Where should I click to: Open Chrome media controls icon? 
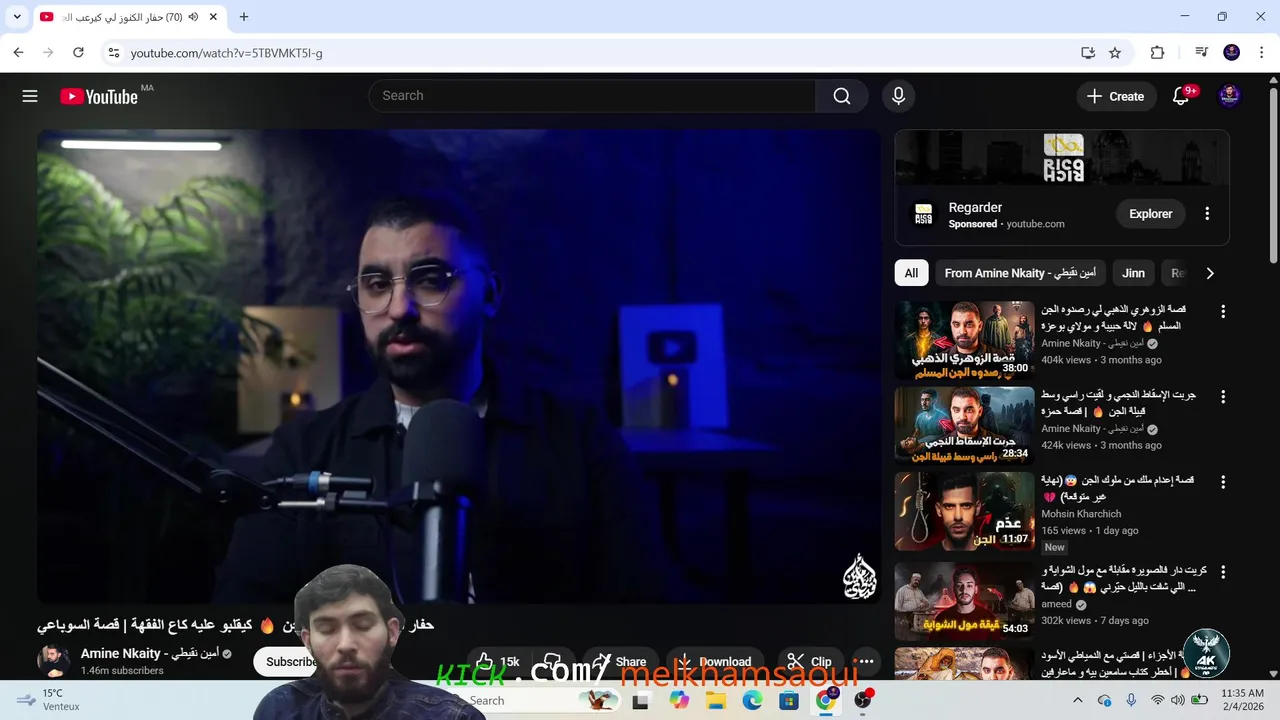[1201, 53]
